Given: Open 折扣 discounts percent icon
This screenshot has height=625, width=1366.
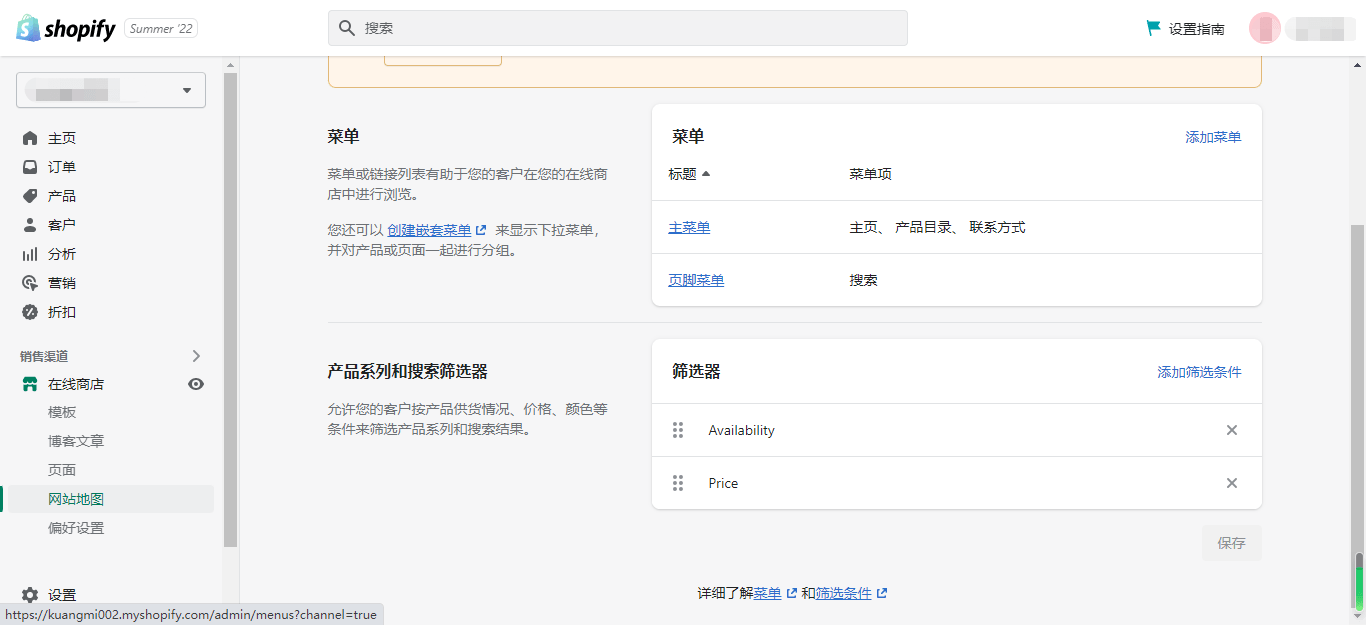Looking at the screenshot, I should [x=30, y=312].
